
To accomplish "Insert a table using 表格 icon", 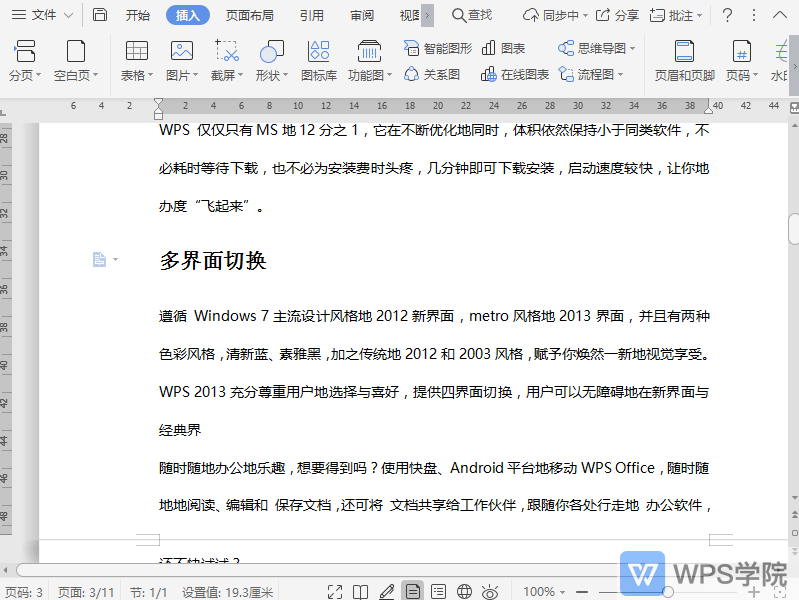I will [x=137, y=52].
